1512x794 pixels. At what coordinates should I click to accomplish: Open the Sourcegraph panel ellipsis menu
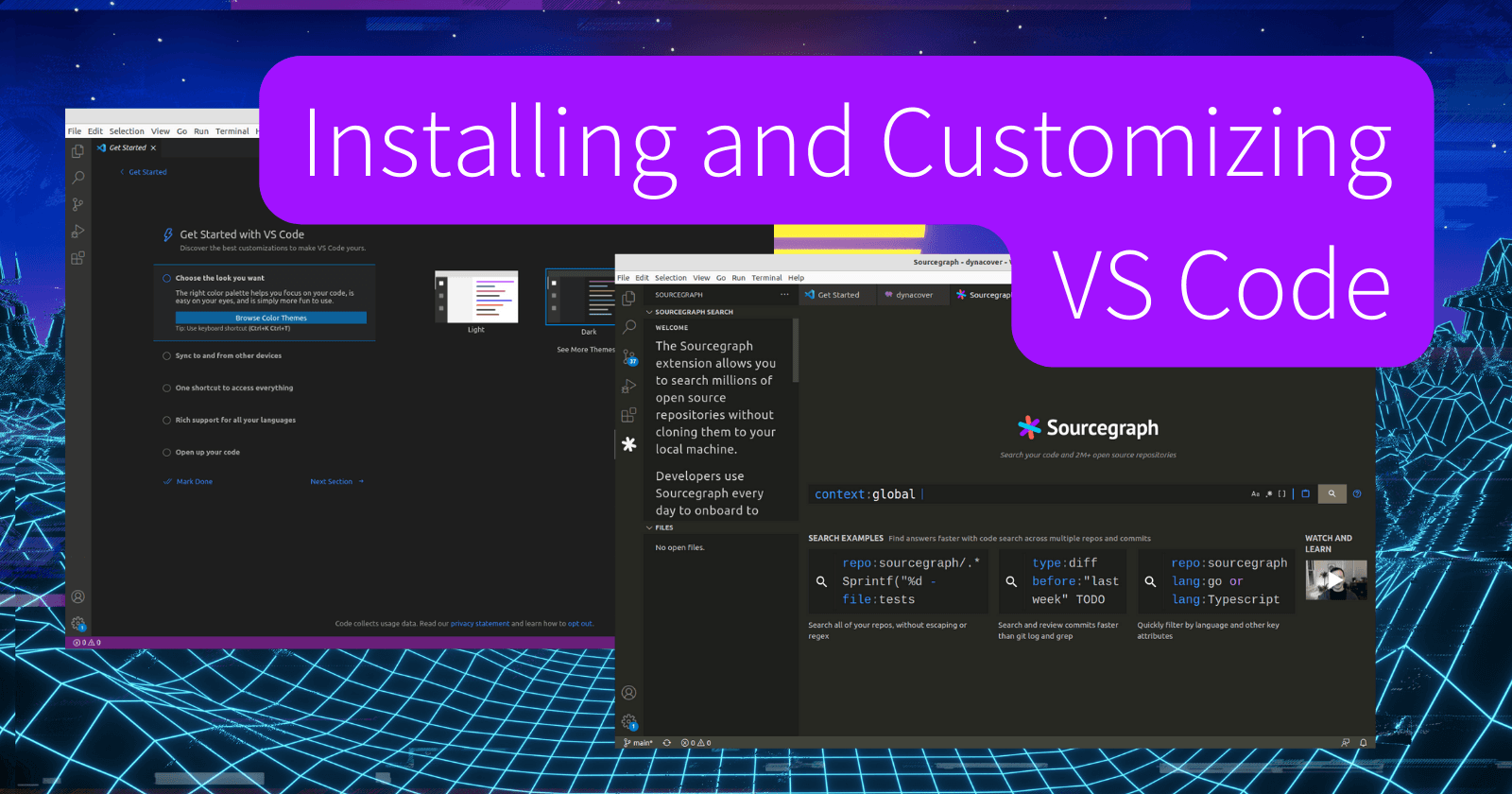click(784, 295)
